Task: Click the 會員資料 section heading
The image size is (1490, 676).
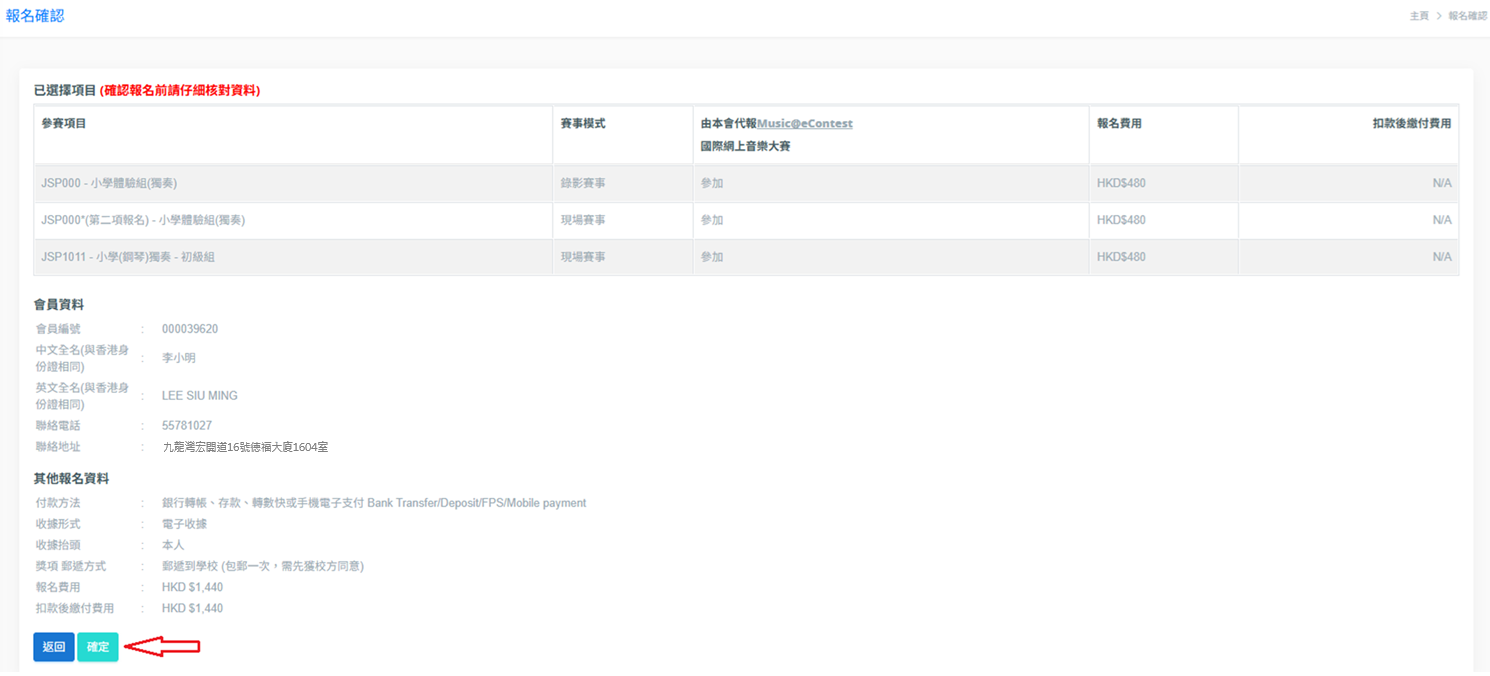Action: 58,304
